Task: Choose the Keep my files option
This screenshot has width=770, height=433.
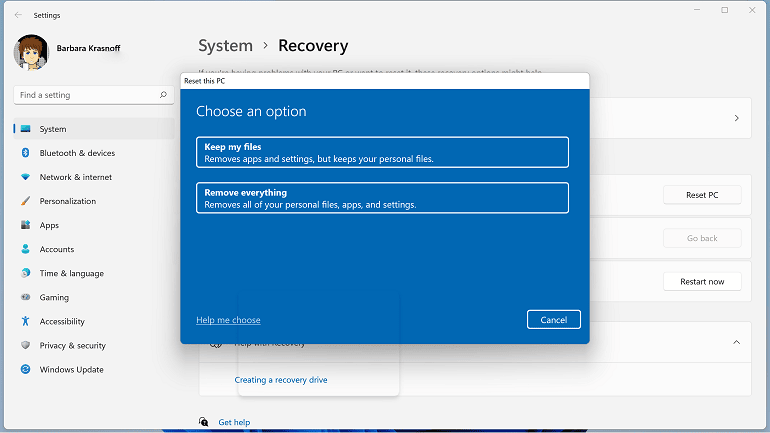Action: (x=382, y=152)
